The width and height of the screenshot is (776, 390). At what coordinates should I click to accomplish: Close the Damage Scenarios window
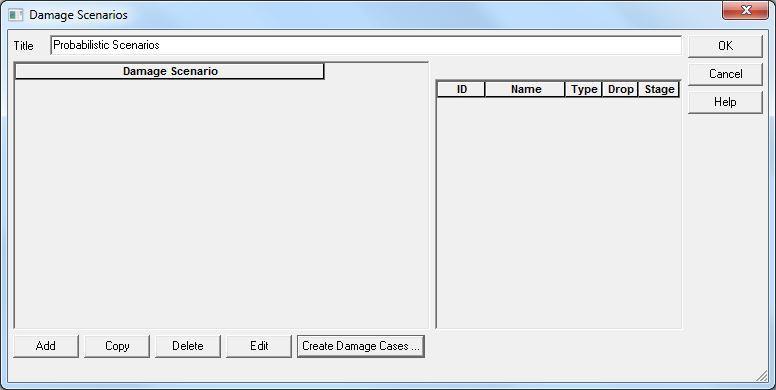click(x=745, y=10)
